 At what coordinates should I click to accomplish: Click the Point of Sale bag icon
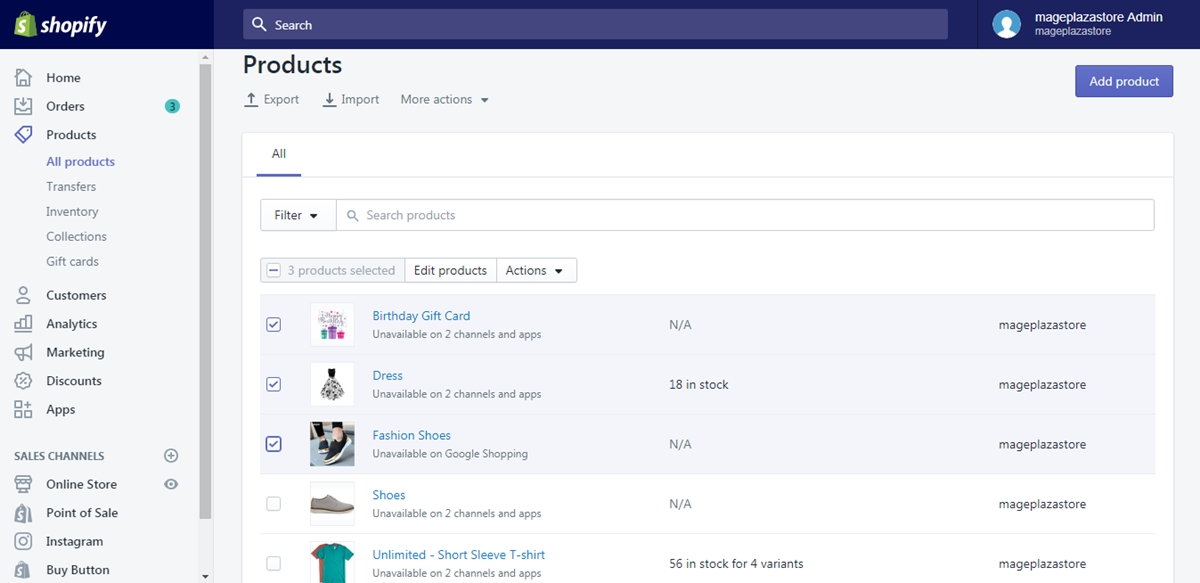tap(23, 513)
